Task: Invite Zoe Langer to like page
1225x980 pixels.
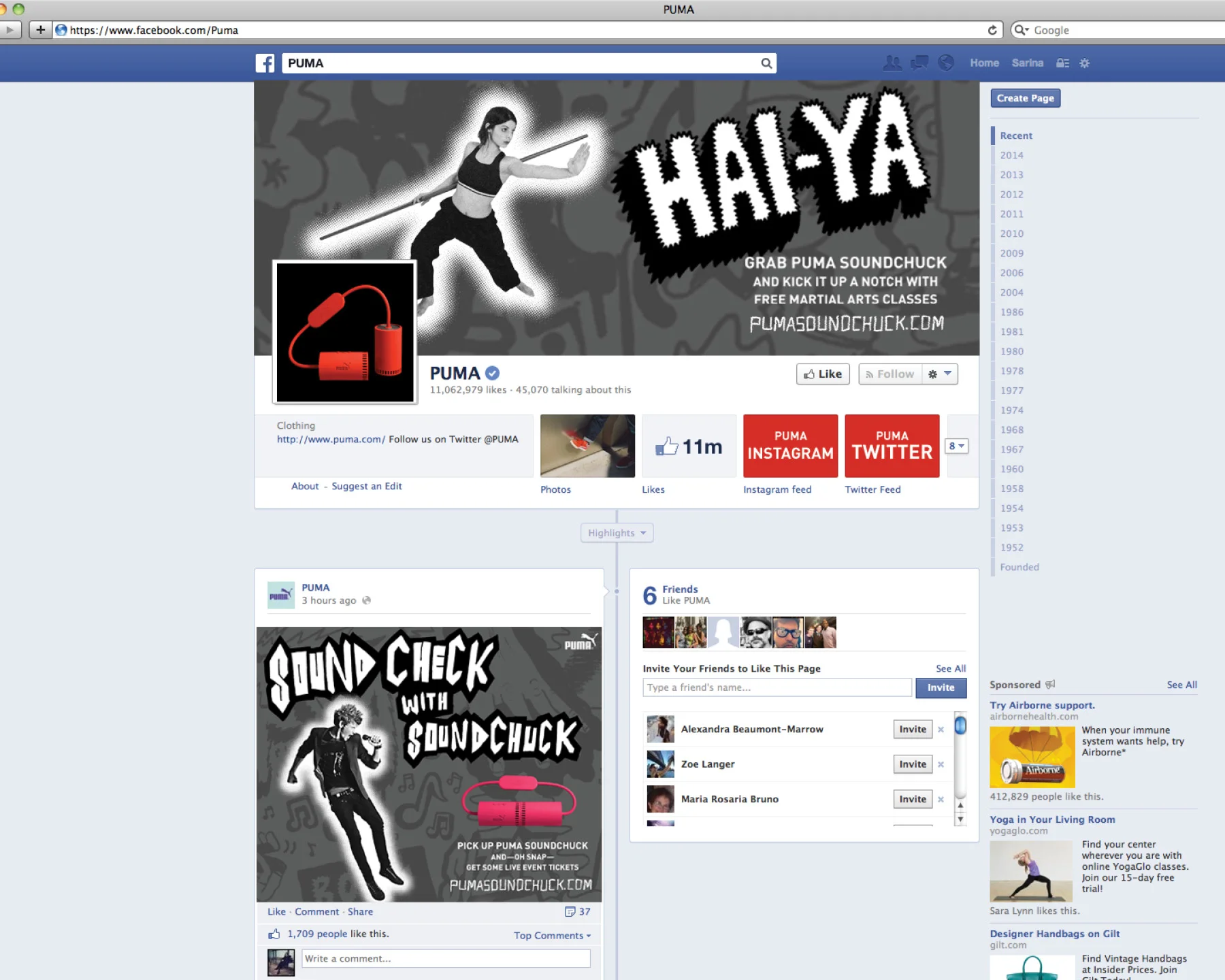Action: click(913, 764)
